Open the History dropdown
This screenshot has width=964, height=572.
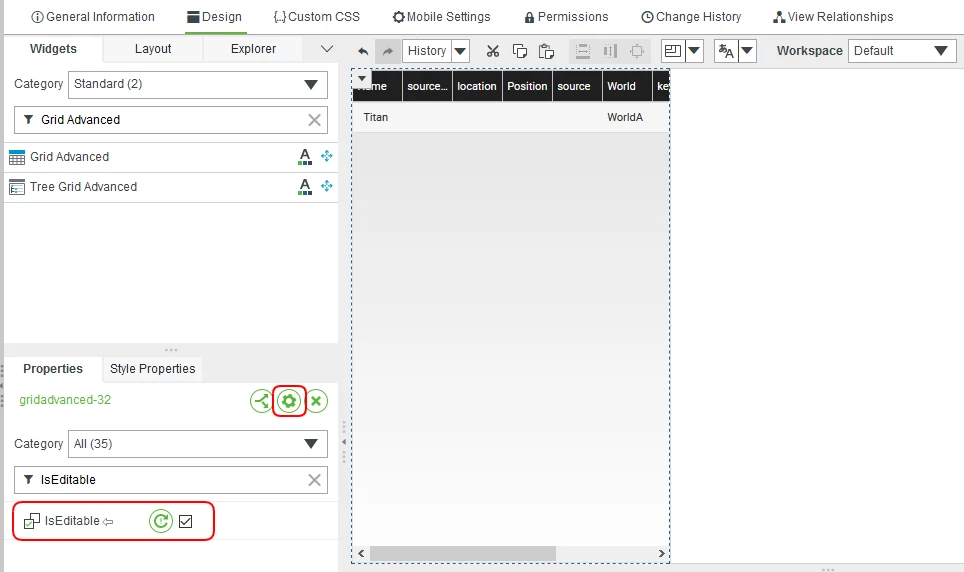(460, 51)
